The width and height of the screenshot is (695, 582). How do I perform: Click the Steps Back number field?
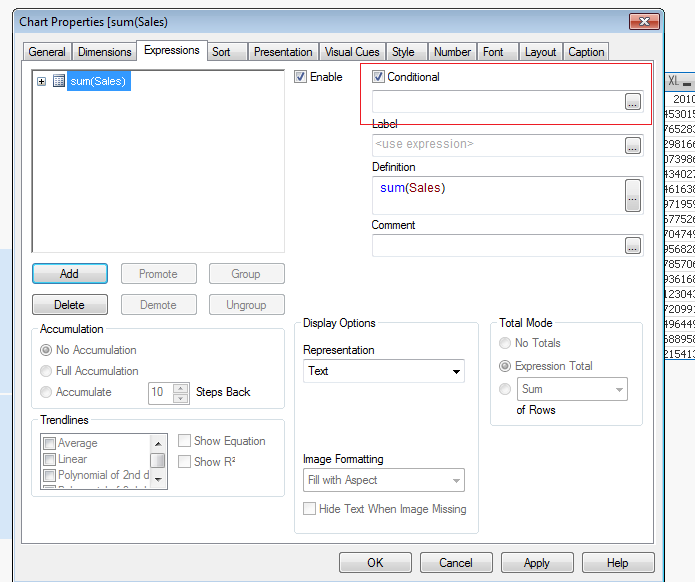pos(160,393)
